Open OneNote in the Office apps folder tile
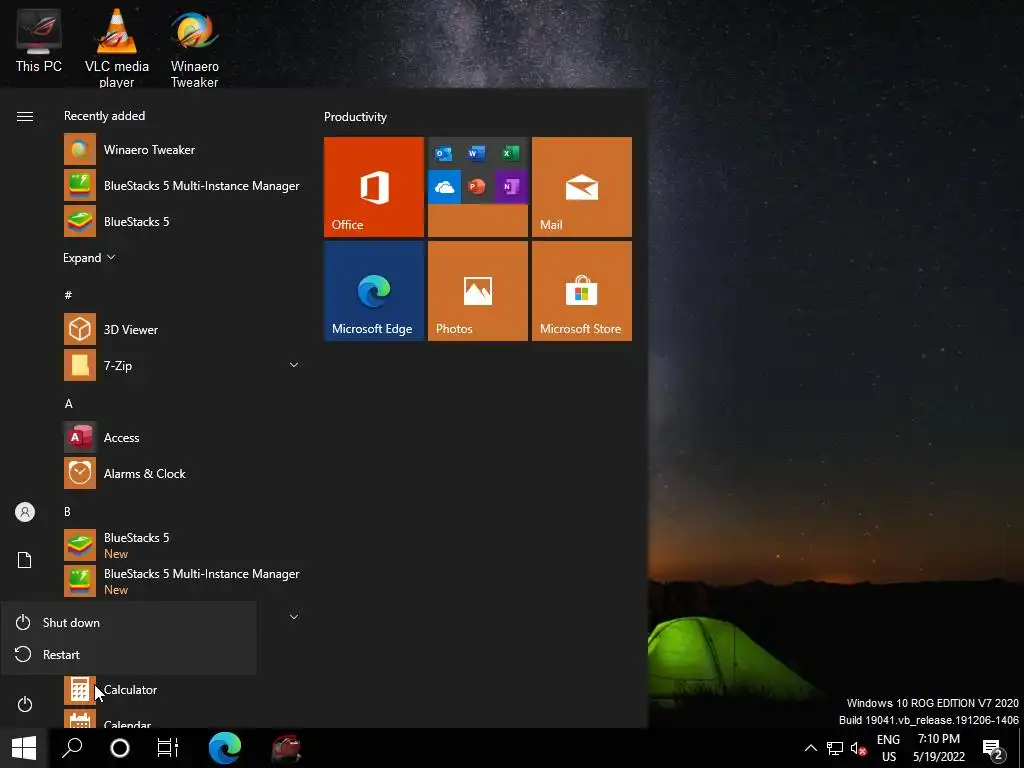This screenshot has width=1024, height=768. (x=511, y=187)
